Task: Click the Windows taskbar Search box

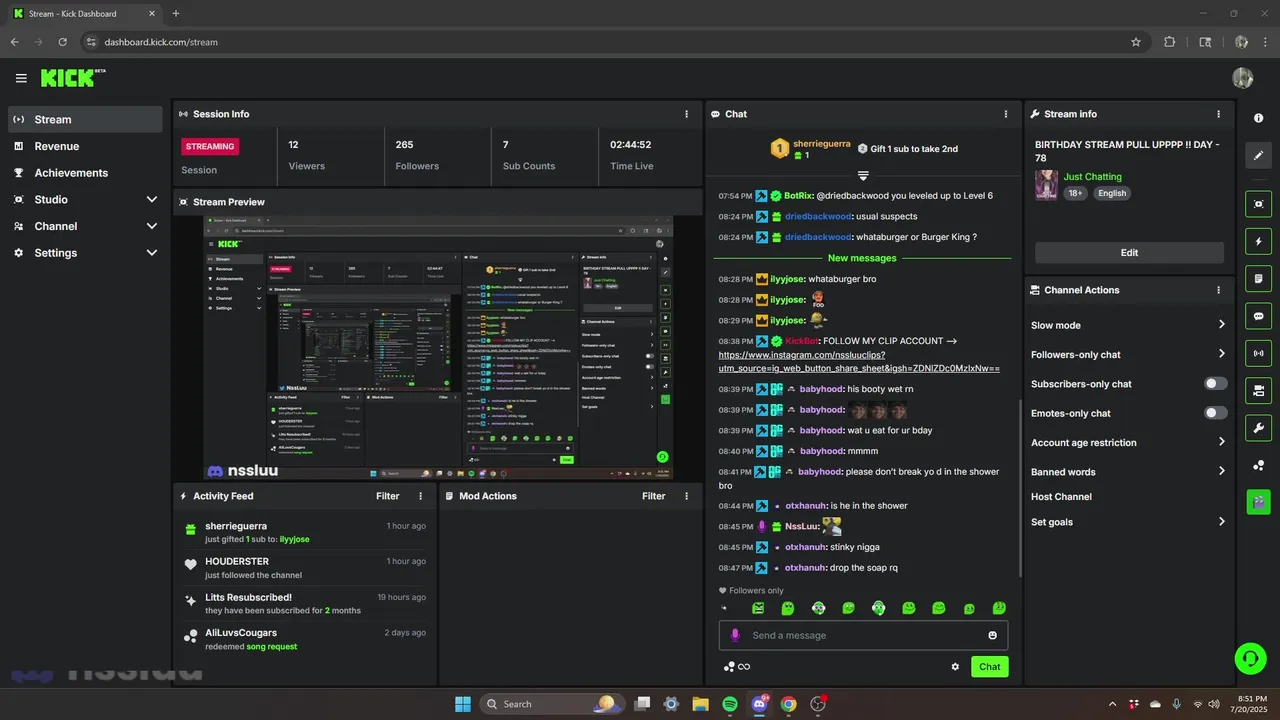Action: pos(552,704)
